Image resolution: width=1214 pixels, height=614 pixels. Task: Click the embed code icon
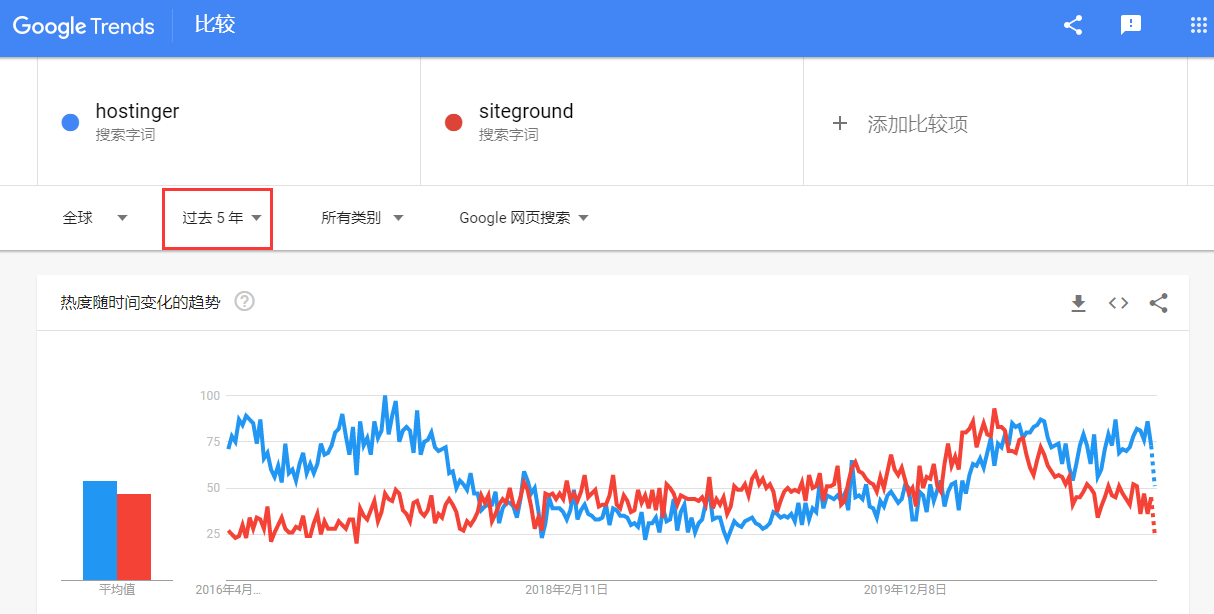(x=1118, y=303)
